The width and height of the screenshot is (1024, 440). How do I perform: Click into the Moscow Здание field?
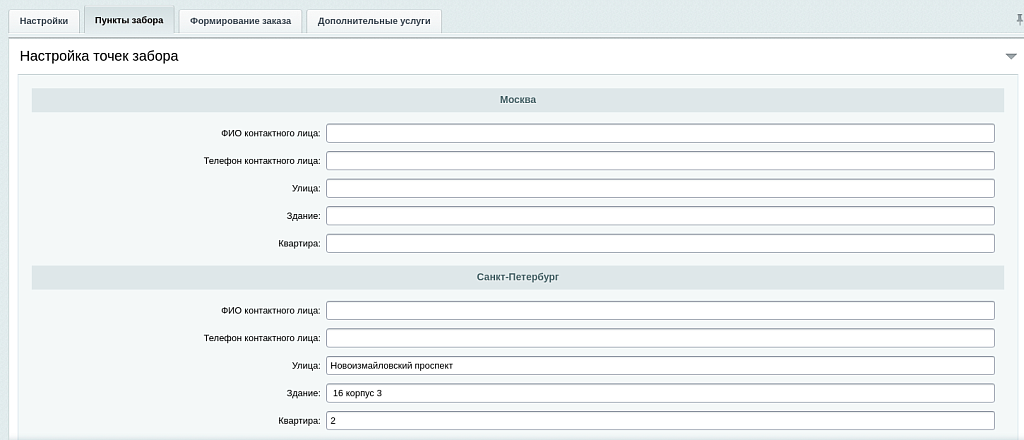click(x=660, y=216)
